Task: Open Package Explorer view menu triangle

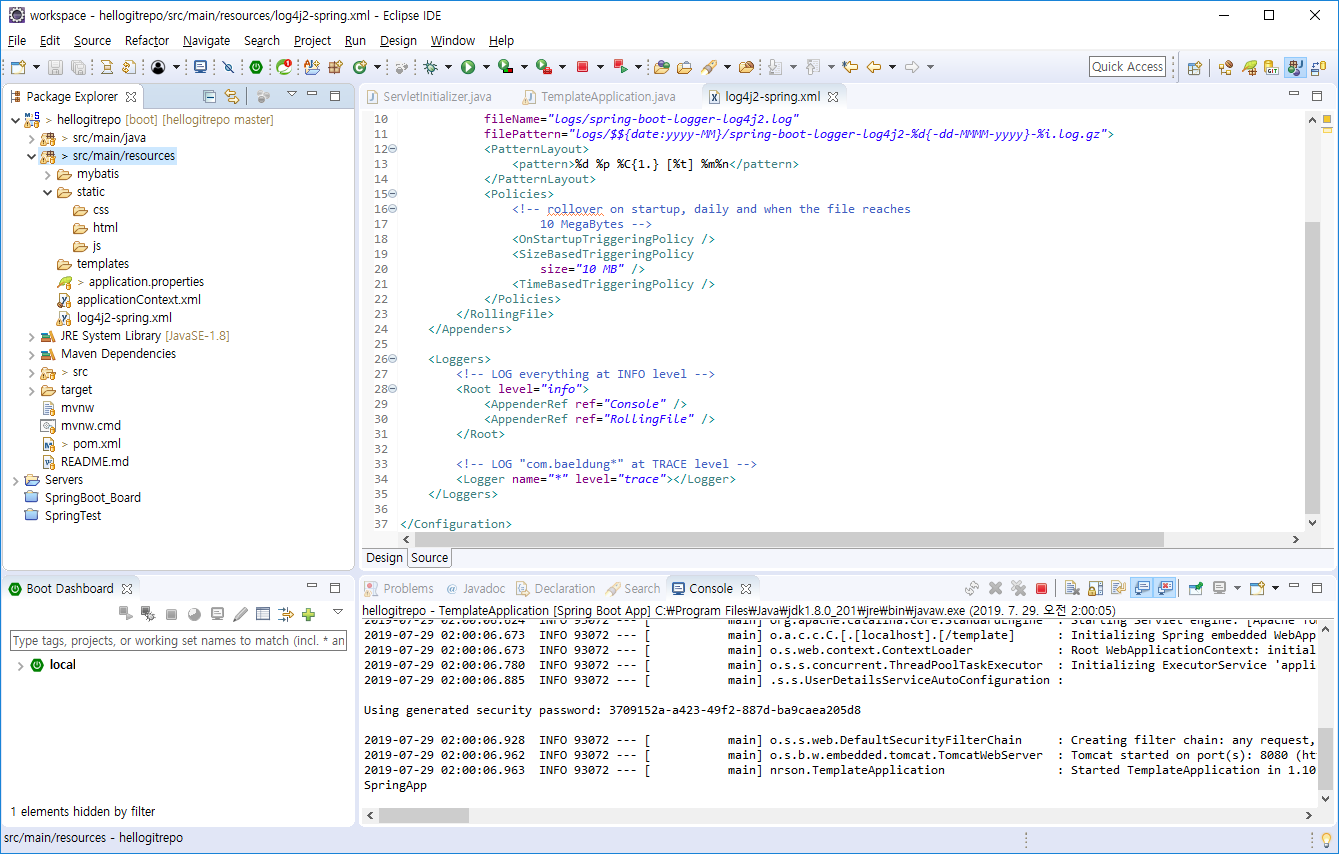Action: pyautogui.click(x=292, y=94)
